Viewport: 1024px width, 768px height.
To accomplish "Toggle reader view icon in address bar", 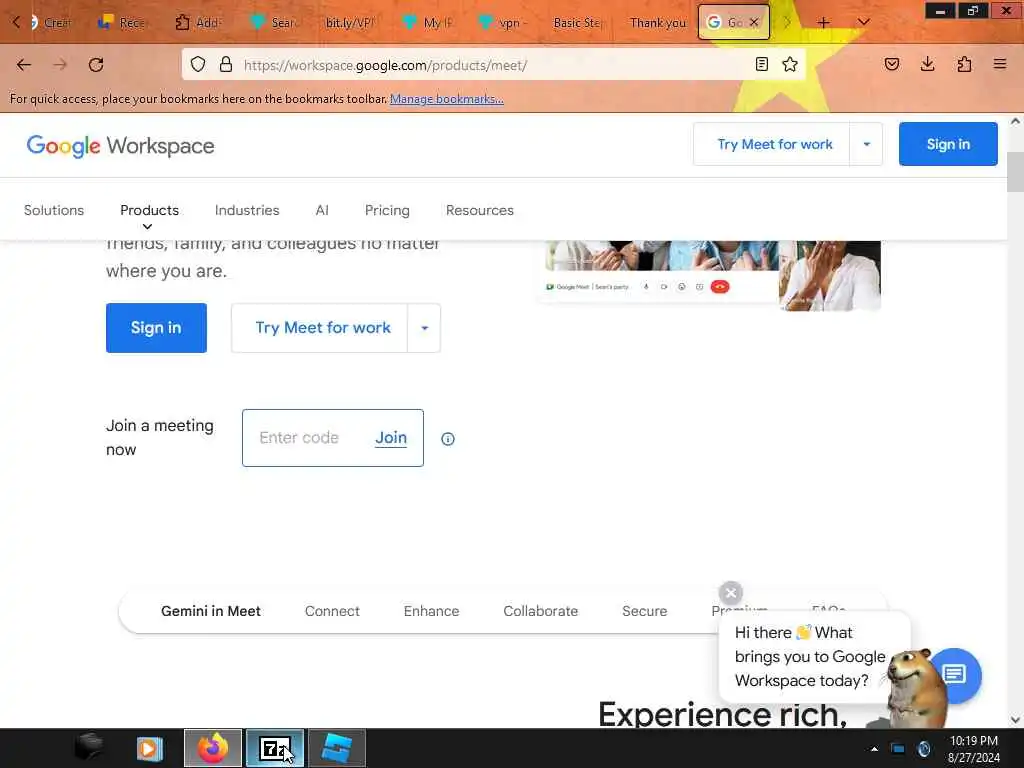I will [761, 64].
